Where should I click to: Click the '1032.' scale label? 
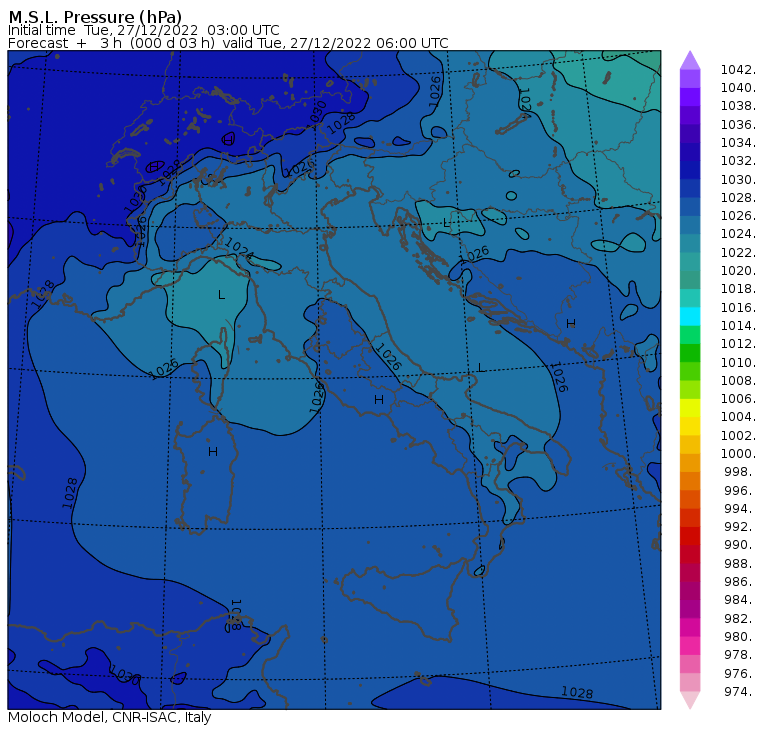738,161
